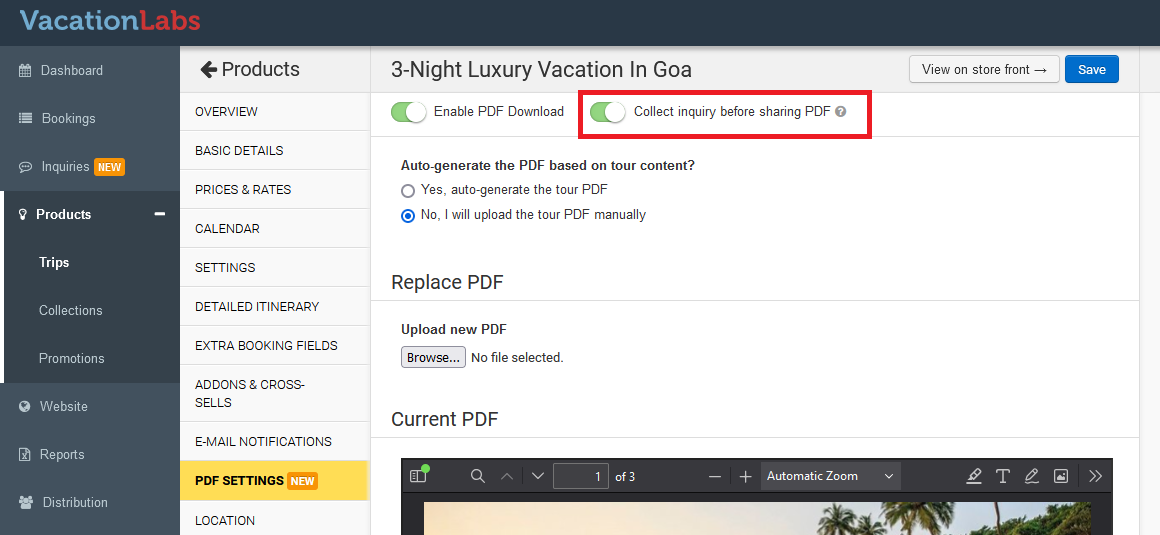Go to next page in PDF viewer
Viewport: 1160px width, 535px height.
pyautogui.click(x=538, y=477)
